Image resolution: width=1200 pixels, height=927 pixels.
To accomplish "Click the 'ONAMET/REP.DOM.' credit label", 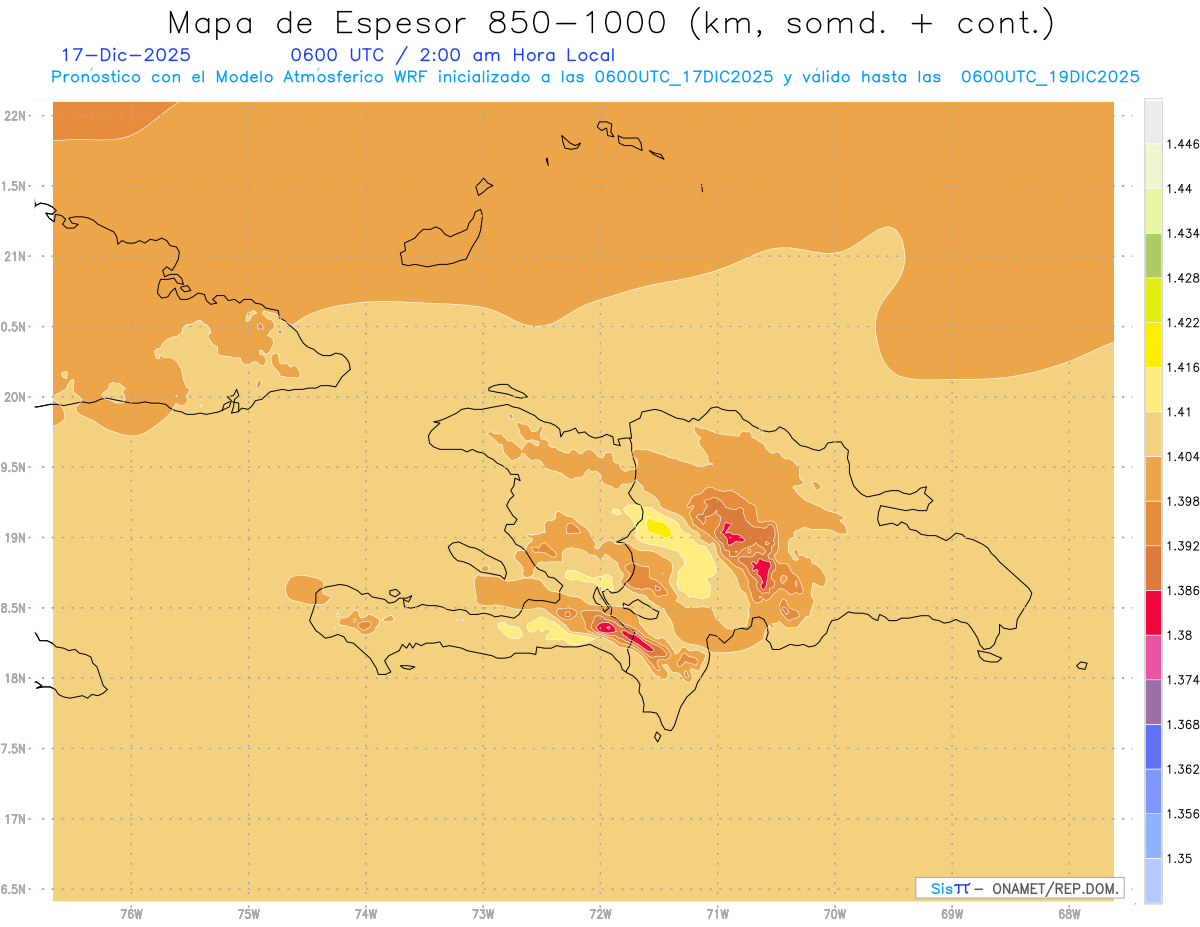I will [x=1056, y=888].
